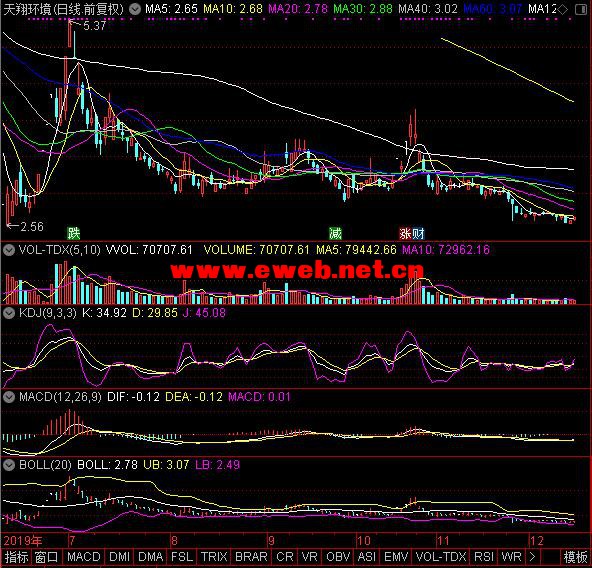592x568 pixels.
Task: Click the red 涨 marker under the chart
Action: pyautogui.click(x=405, y=233)
